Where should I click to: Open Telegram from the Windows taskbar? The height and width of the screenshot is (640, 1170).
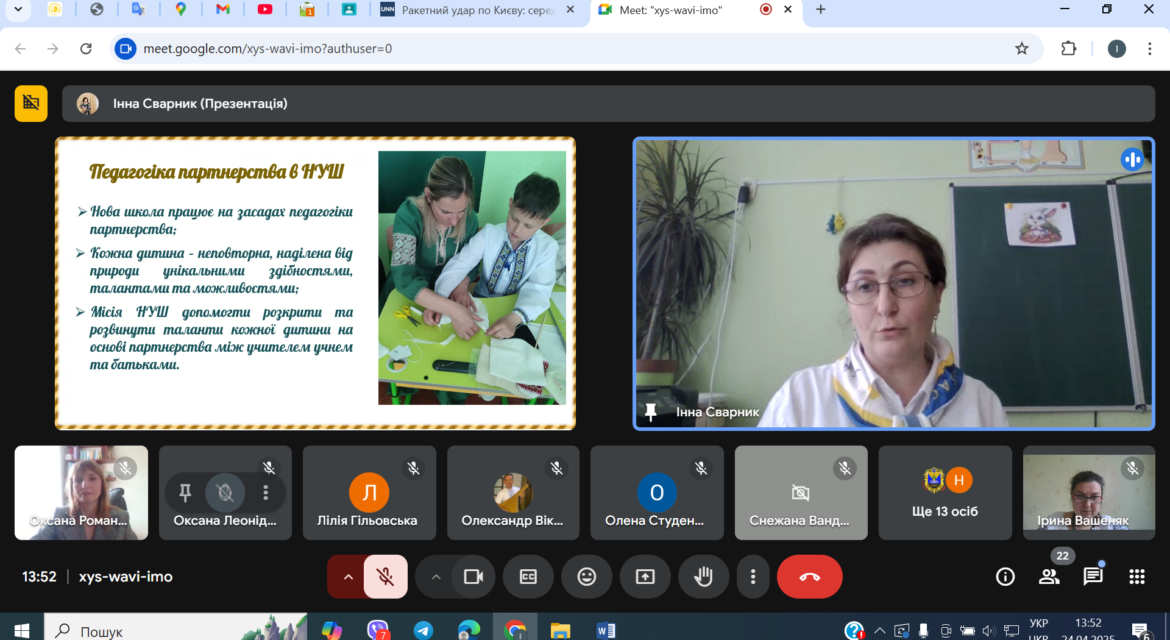pyautogui.click(x=423, y=630)
